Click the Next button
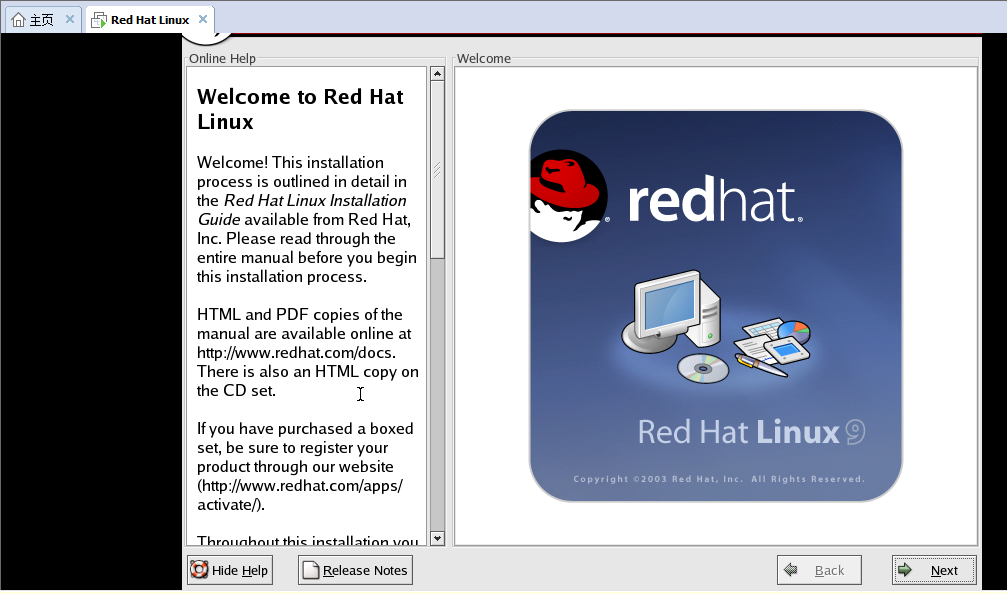The height and width of the screenshot is (594, 1007). coord(934,570)
